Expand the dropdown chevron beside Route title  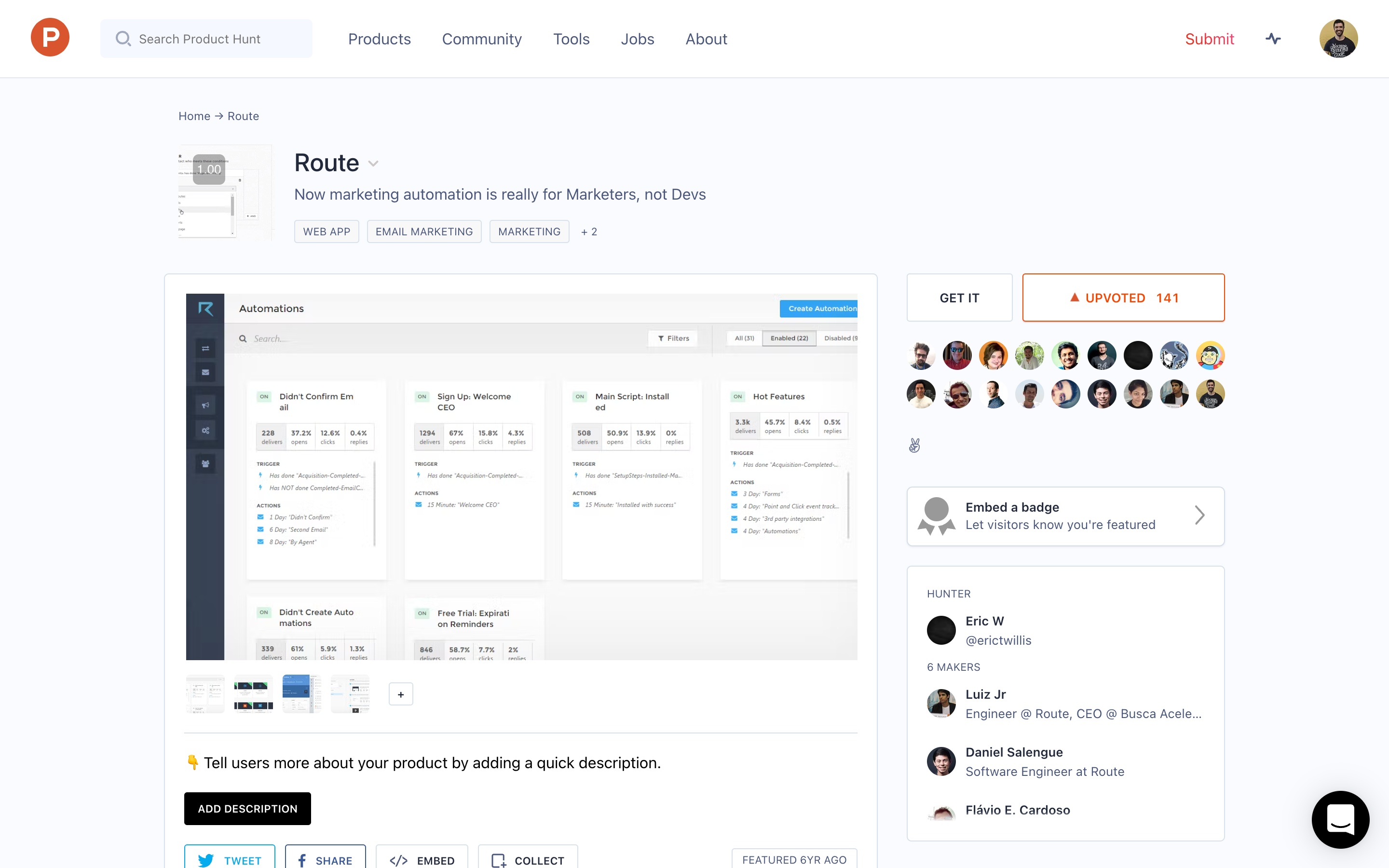(373, 163)
